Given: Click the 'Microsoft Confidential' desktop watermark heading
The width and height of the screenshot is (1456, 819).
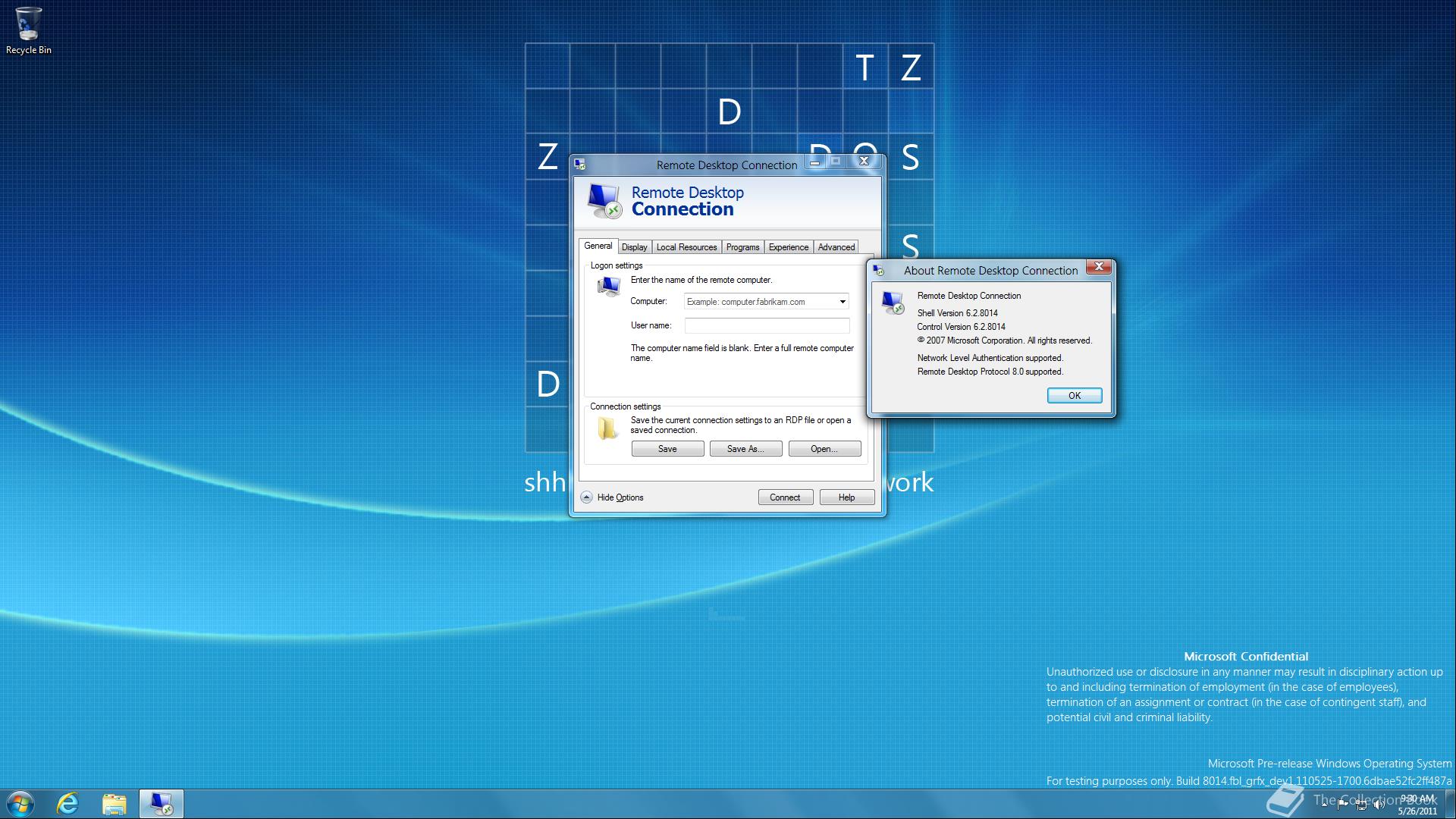Looking at the screenshot, I should (1246, 657).
